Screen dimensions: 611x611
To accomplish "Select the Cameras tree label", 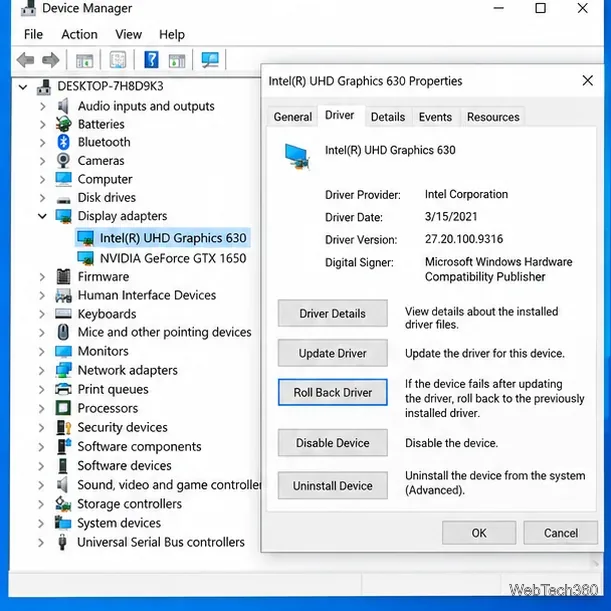I will (101, 161).
